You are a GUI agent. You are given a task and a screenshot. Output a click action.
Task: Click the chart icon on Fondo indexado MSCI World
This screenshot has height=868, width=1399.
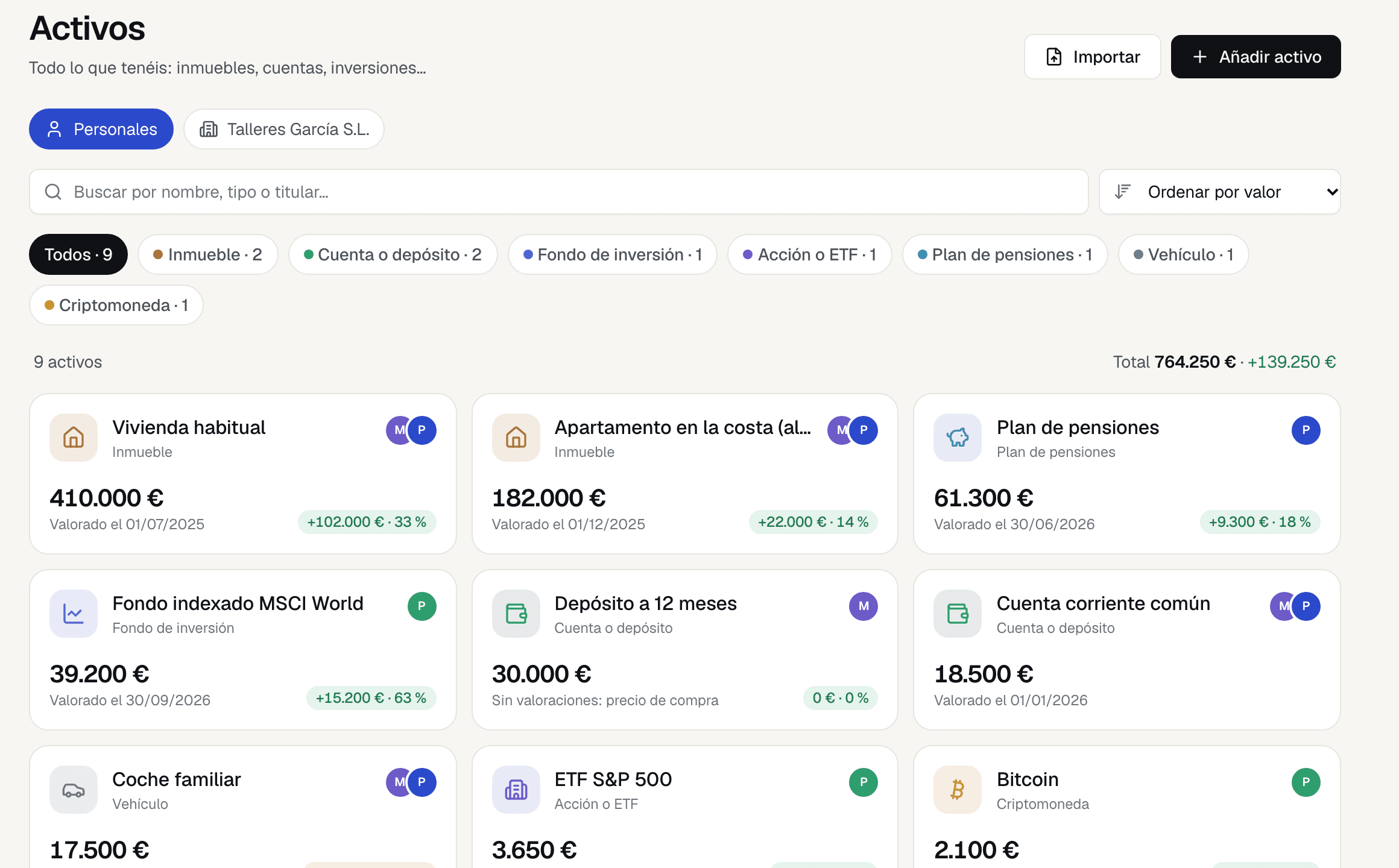pos(74,614)
